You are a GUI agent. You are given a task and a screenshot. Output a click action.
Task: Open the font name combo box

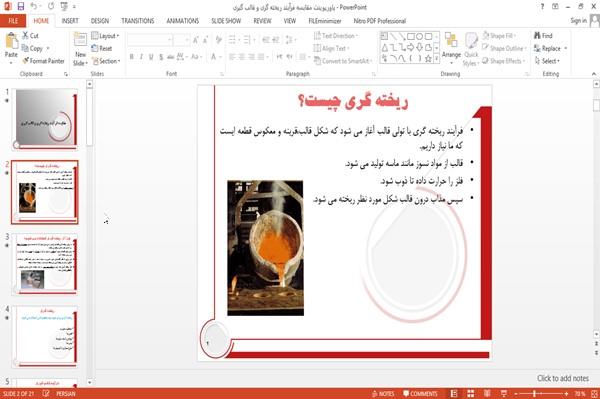click(x=150, y=40)
